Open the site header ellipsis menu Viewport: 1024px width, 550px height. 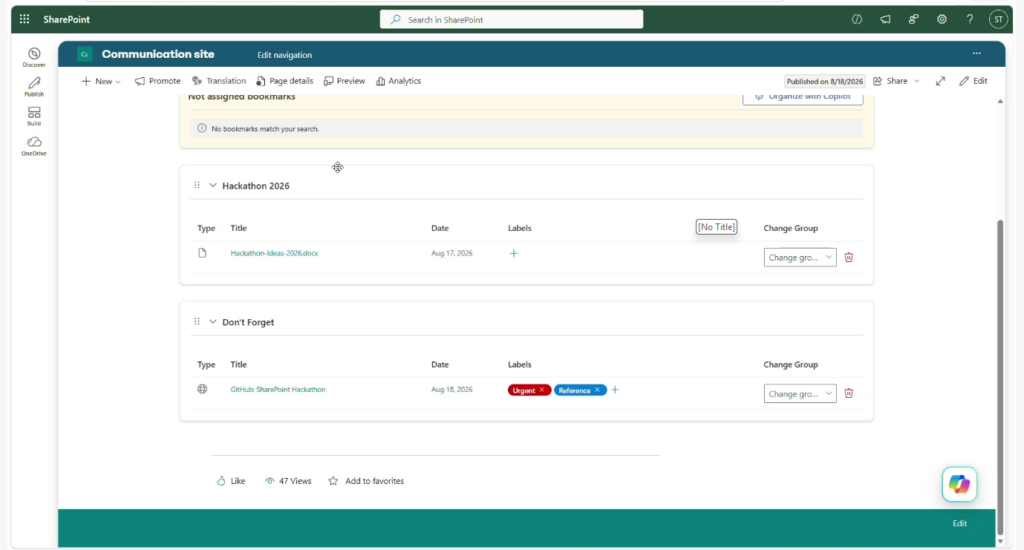pyautogui.click(x=976, y=54)
